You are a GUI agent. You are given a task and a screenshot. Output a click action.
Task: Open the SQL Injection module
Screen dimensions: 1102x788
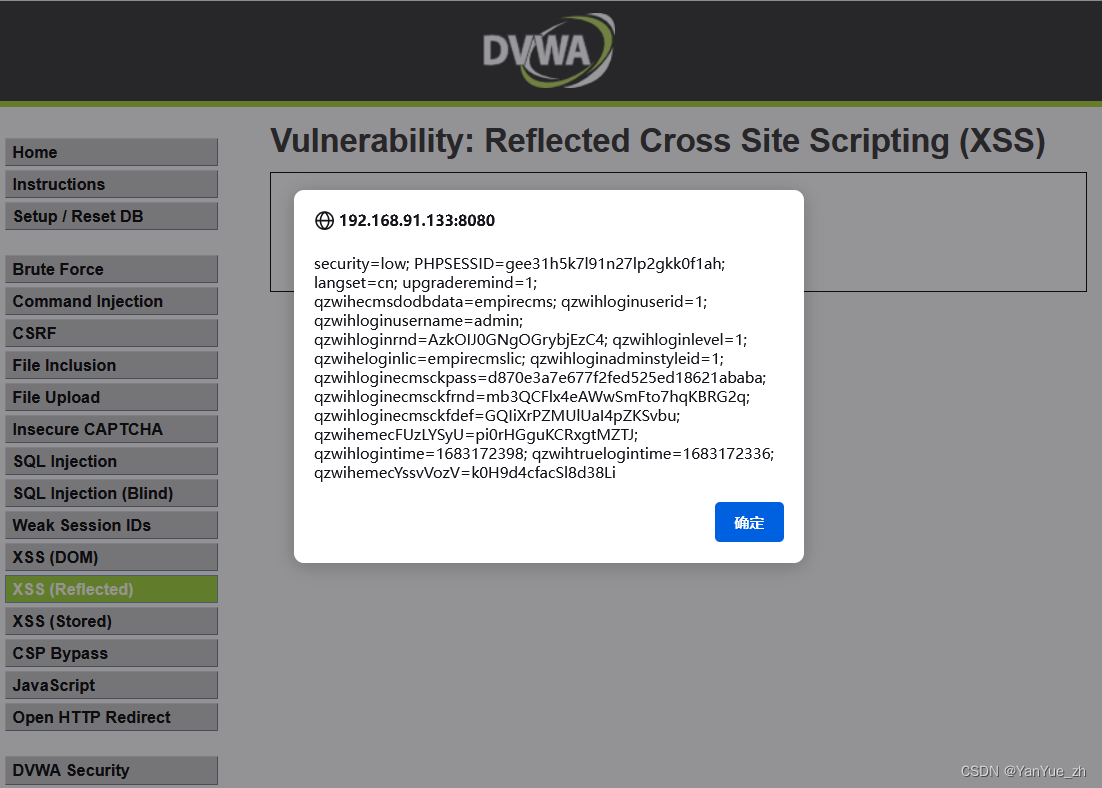tap(111, 460)
